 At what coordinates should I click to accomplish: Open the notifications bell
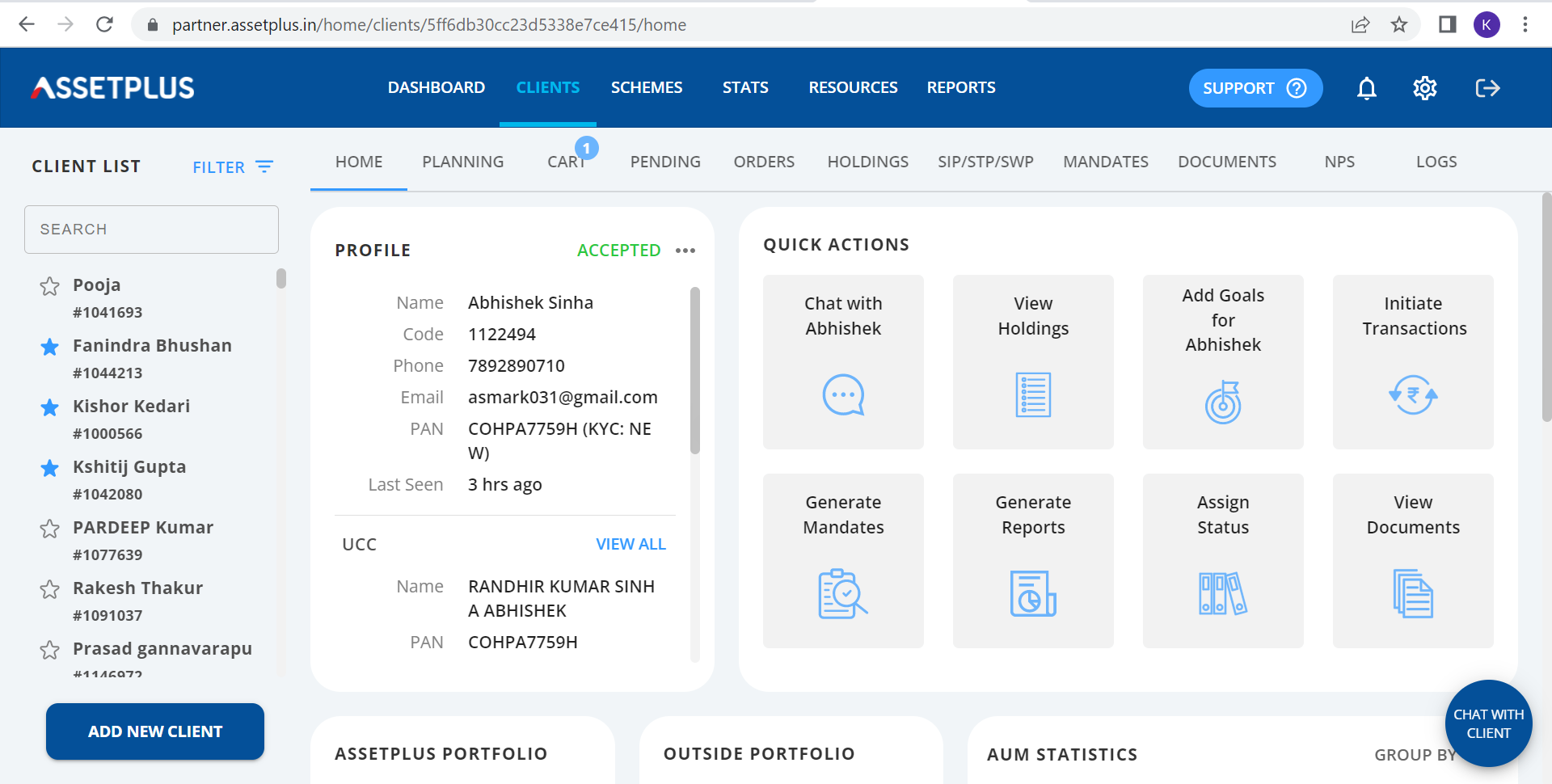[1365, 89]
